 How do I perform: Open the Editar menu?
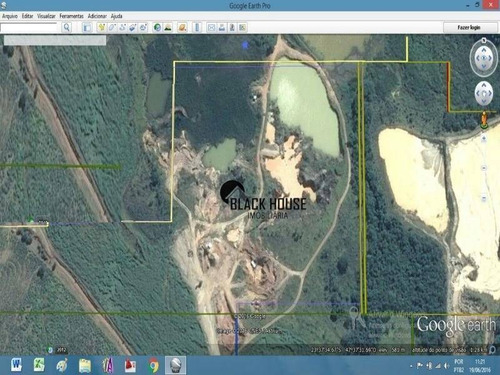click(x=27, y=16)
